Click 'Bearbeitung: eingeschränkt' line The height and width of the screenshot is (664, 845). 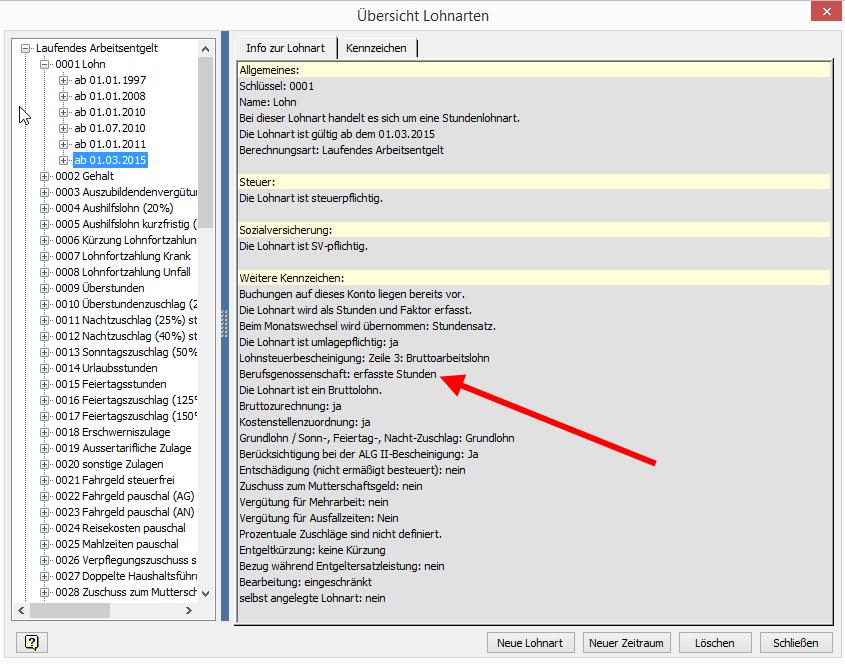(306, 582)
